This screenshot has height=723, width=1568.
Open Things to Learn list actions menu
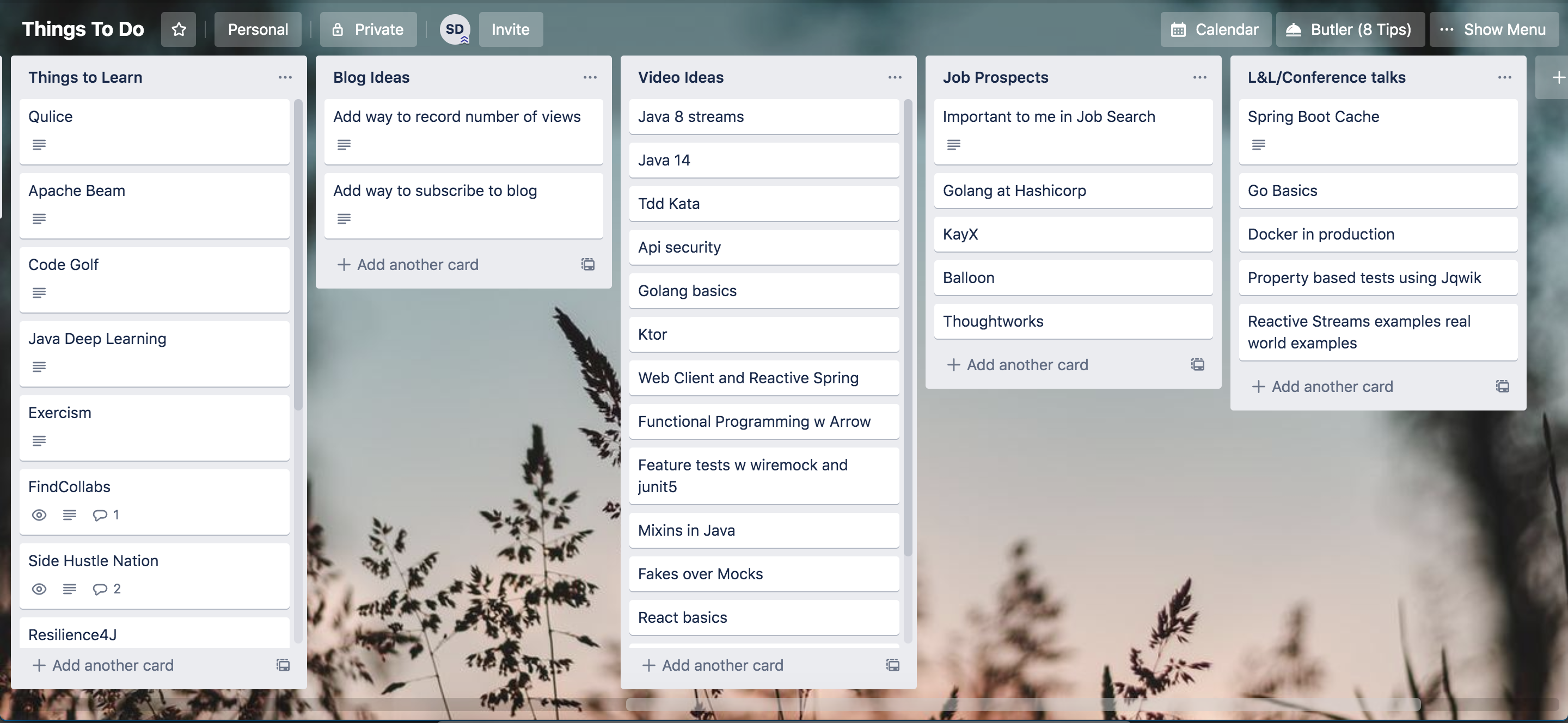[x=285, y=77]
